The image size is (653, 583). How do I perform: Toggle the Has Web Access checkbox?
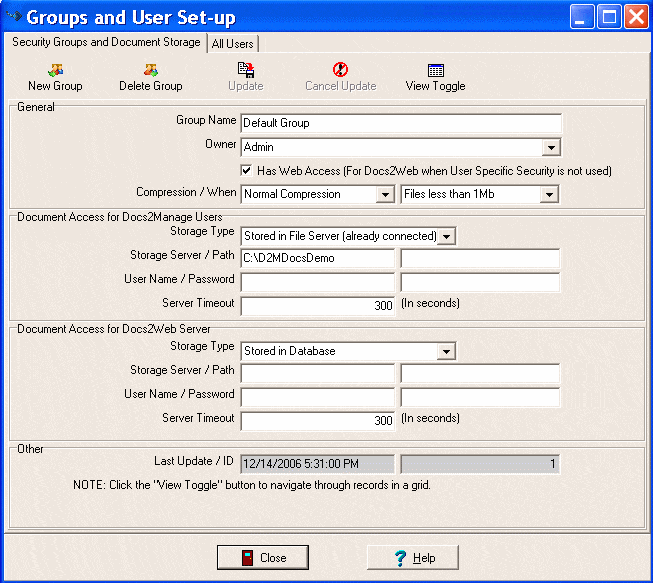pos(247,171)
